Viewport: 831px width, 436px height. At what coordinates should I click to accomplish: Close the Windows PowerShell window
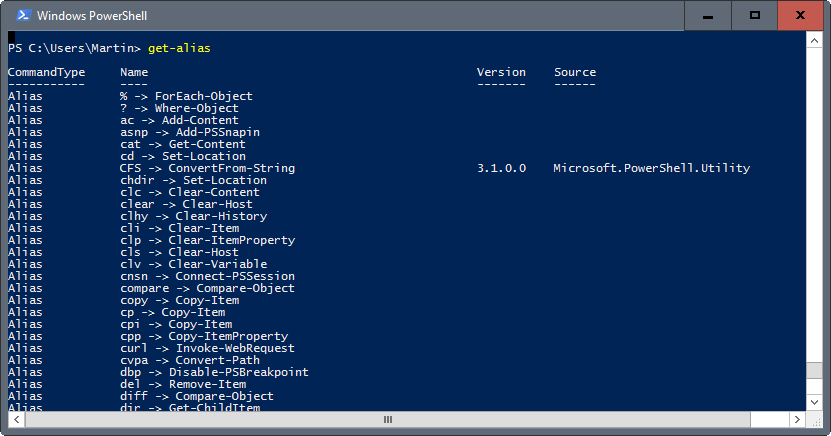[x=800, y=16]
